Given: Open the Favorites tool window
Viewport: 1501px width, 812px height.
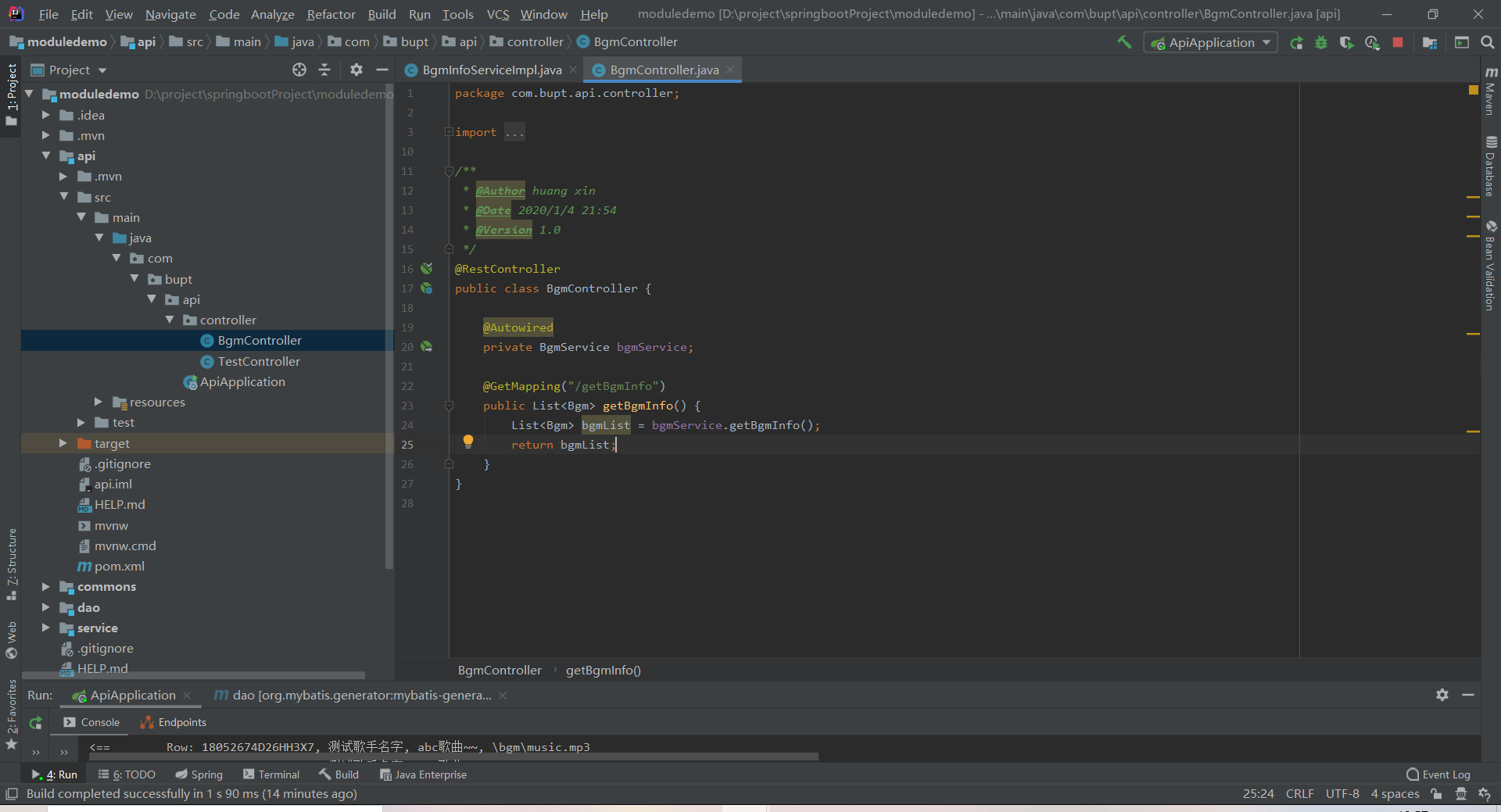Looking at the screenshot, I should [12, 714].
